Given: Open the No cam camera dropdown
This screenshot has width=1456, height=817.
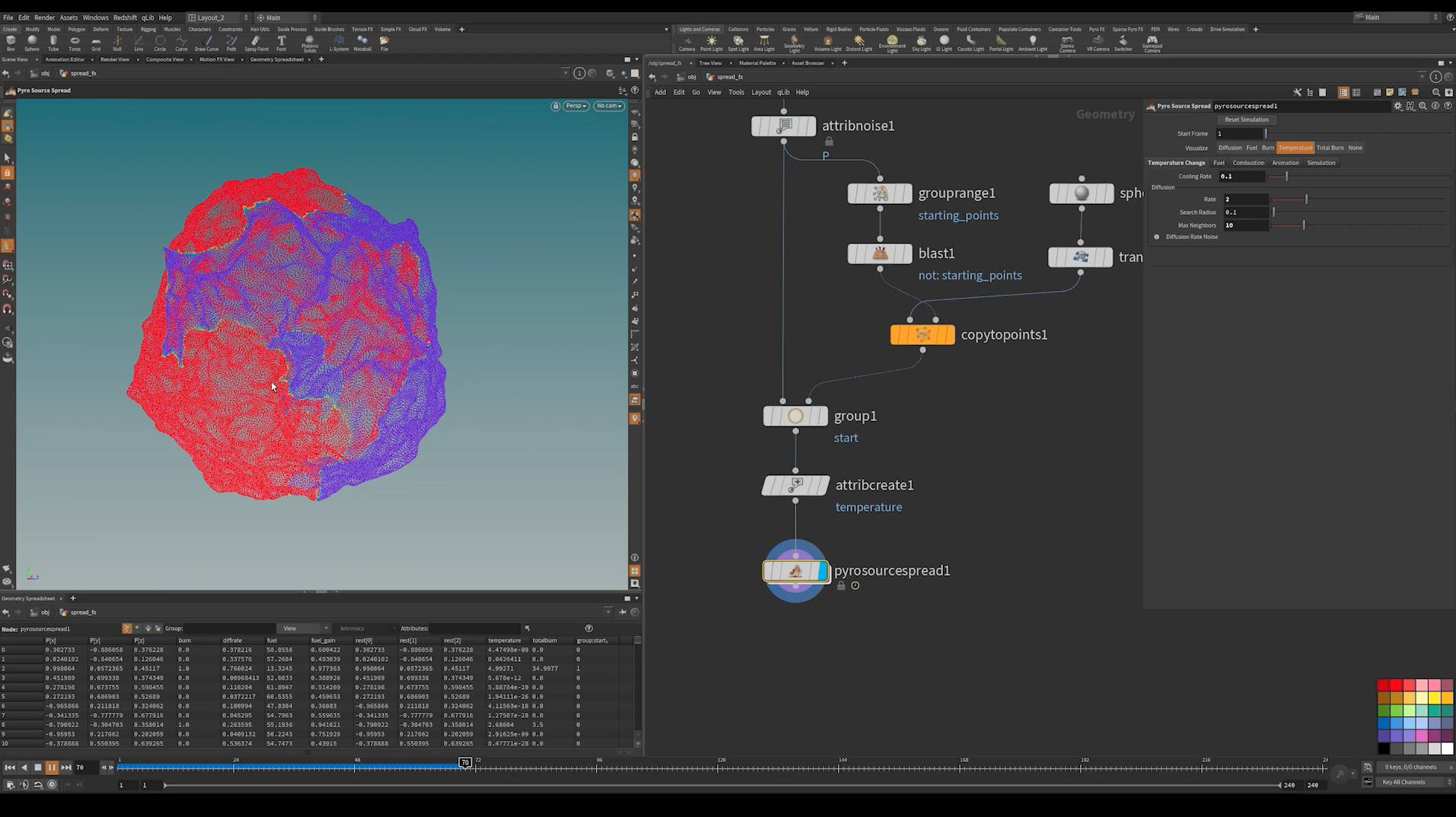Looking at the screenshot, I should point(609,106).
